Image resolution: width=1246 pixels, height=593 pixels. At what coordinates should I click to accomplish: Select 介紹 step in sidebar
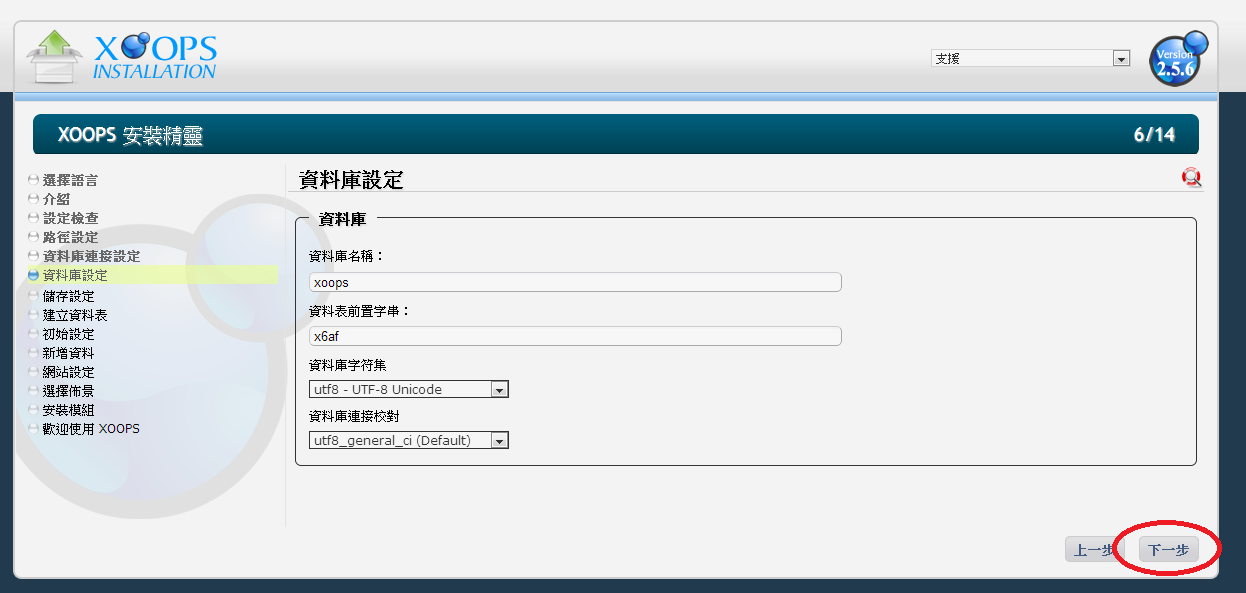56,199
